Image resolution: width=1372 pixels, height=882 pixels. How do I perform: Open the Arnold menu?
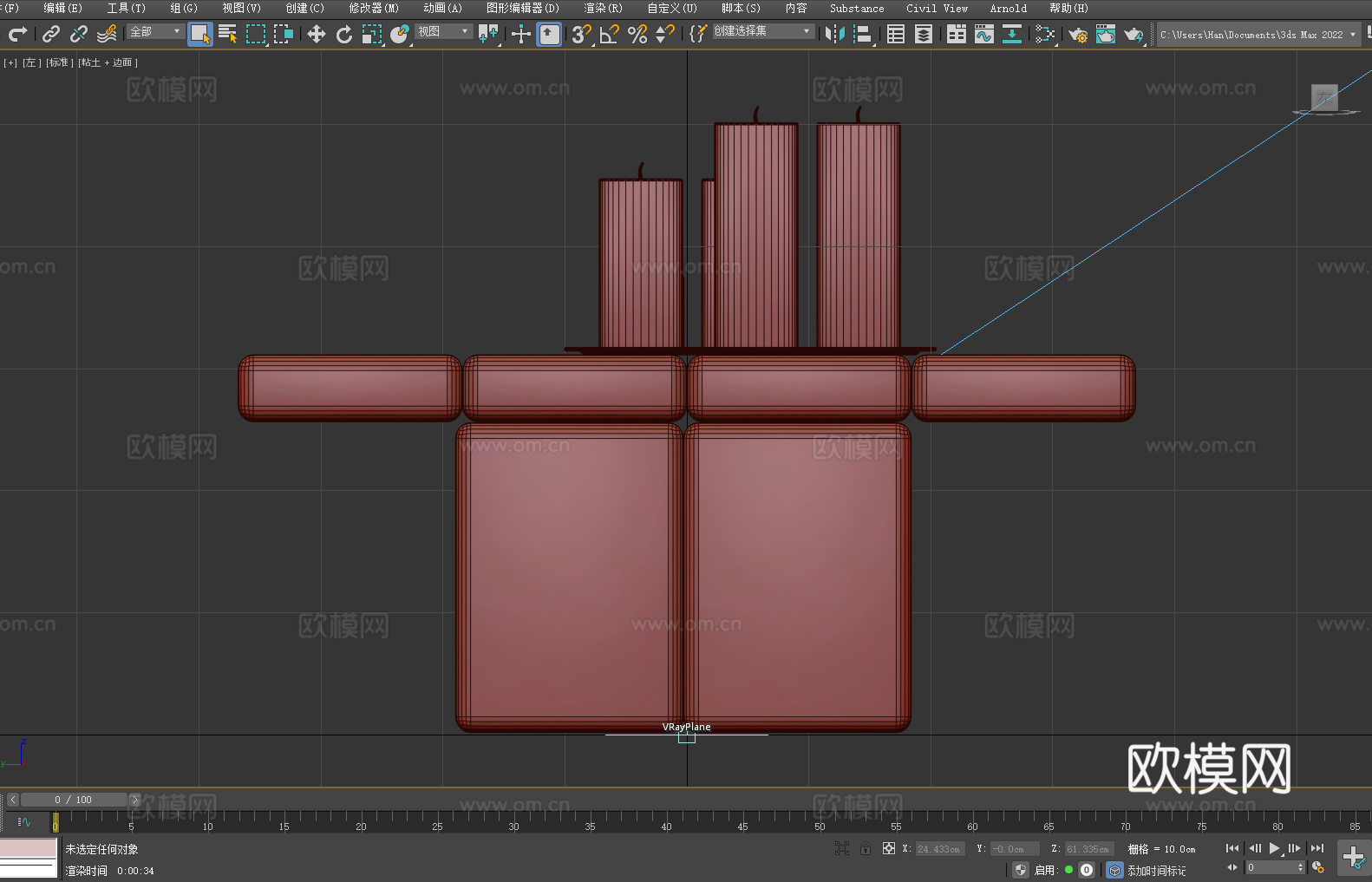click(x=1008, y=8)
